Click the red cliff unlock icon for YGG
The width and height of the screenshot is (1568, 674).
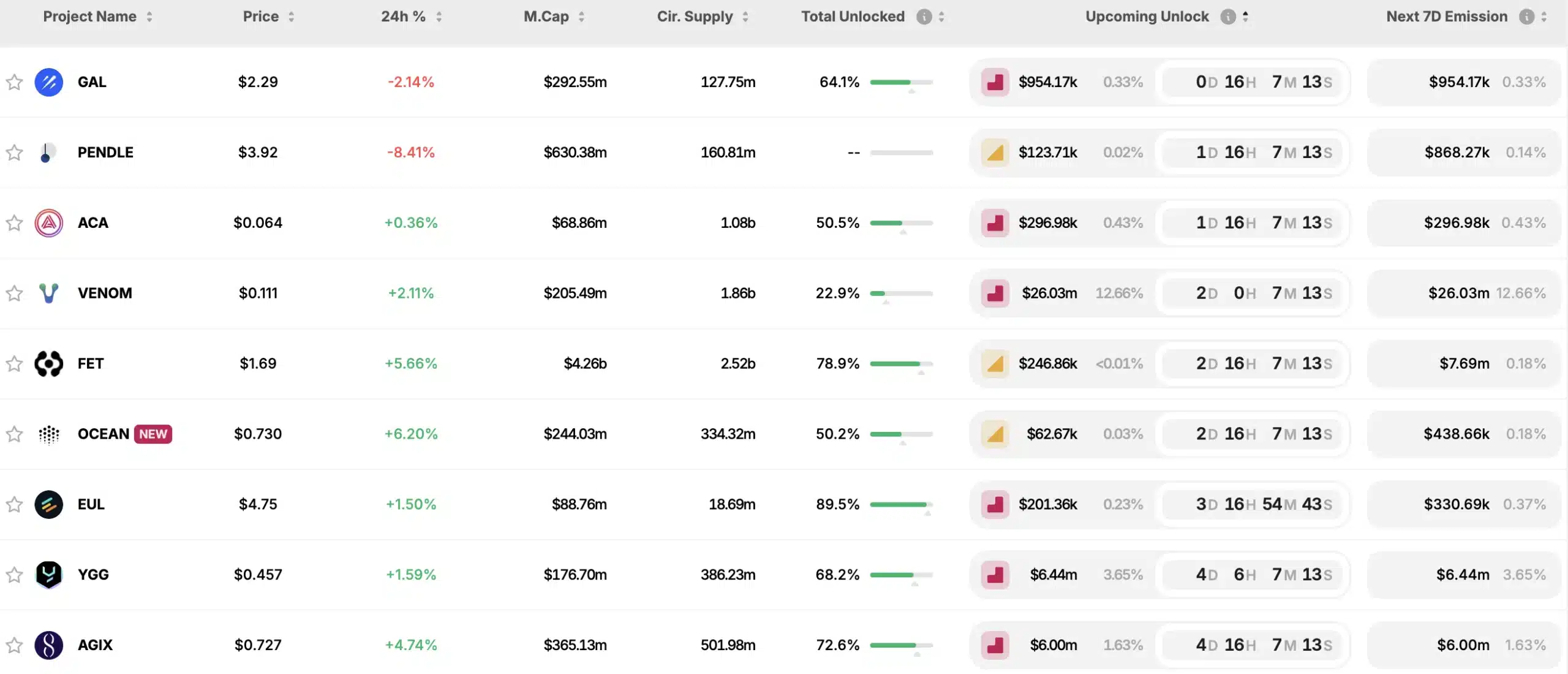point(995,575)
